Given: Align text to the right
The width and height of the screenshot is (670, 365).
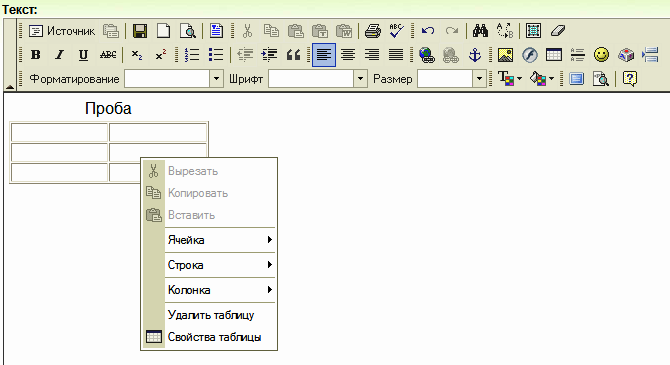Looking at the screenshot, I should pyautogui.click(x=372, y=55).
